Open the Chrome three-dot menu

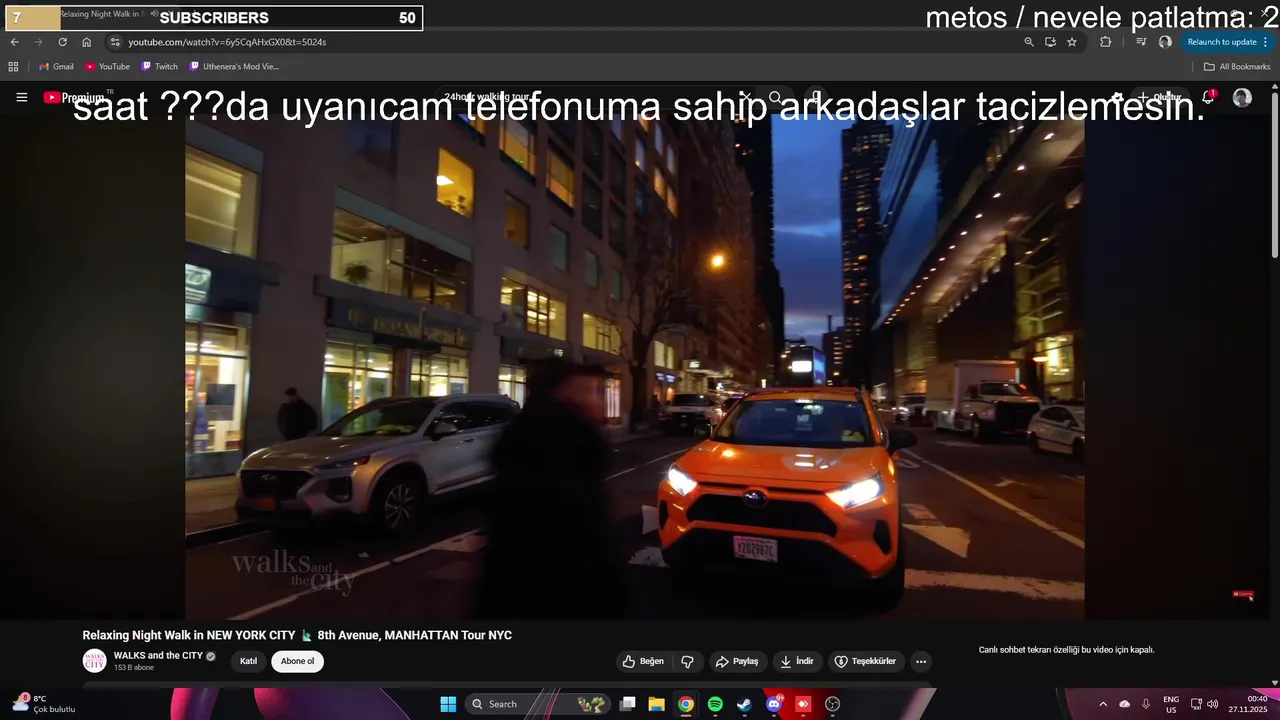coord(1266,42)
